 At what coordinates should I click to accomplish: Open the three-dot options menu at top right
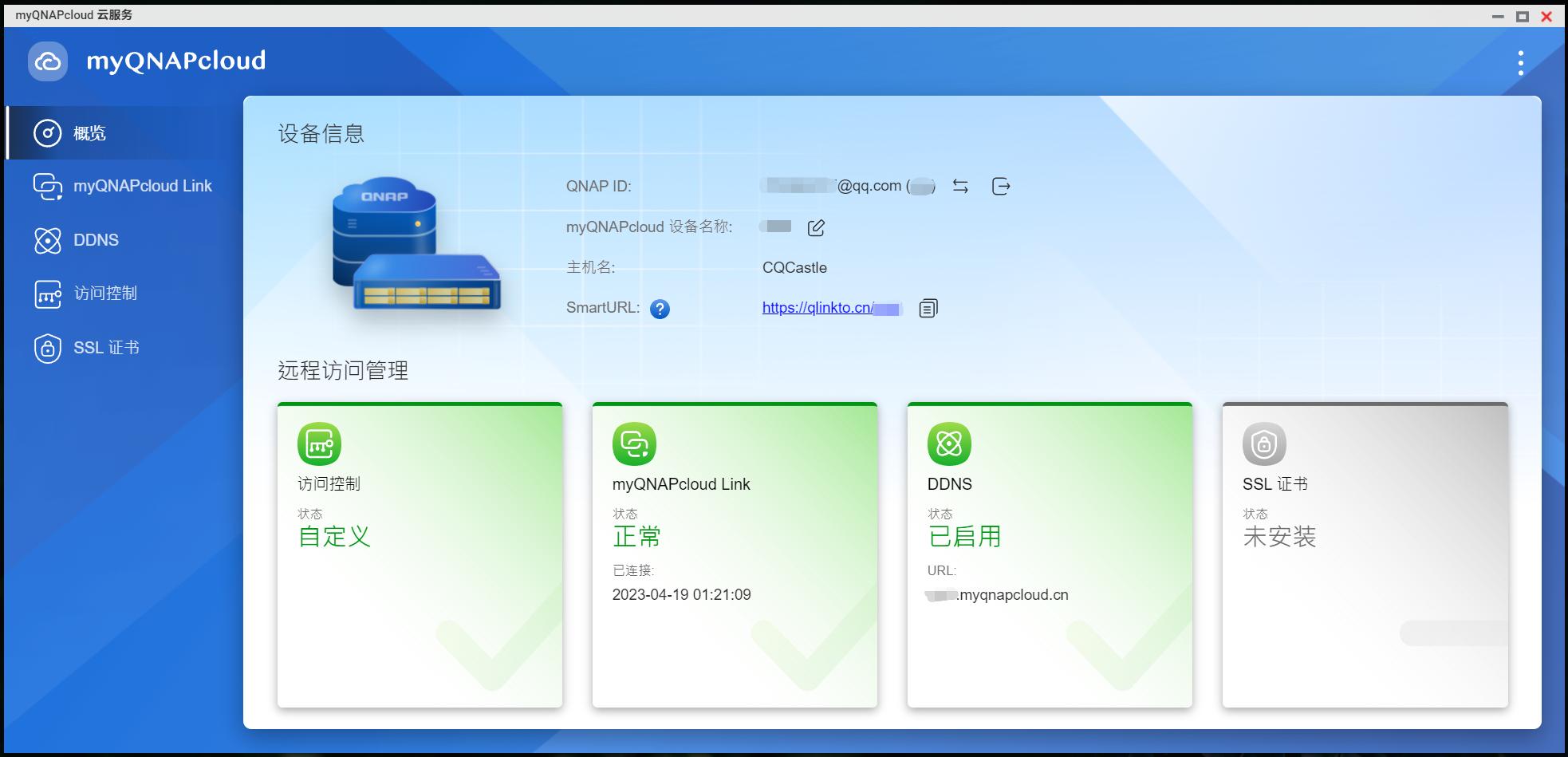click(1521, 61)
